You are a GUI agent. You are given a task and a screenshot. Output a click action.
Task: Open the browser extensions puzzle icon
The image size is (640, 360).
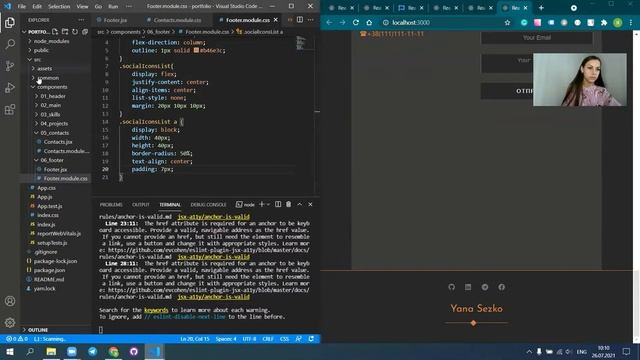(x=604, y=22)
